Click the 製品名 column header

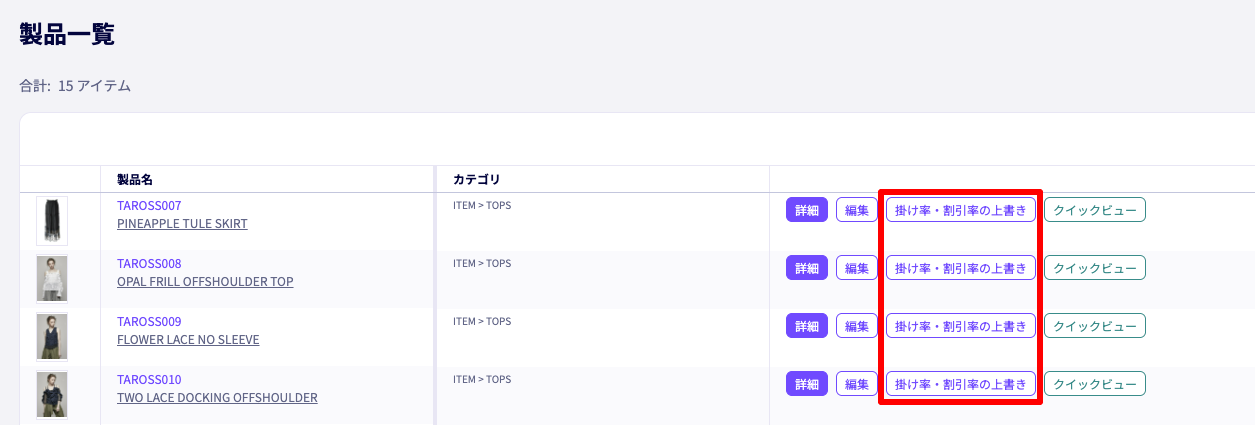coord(135,180)
